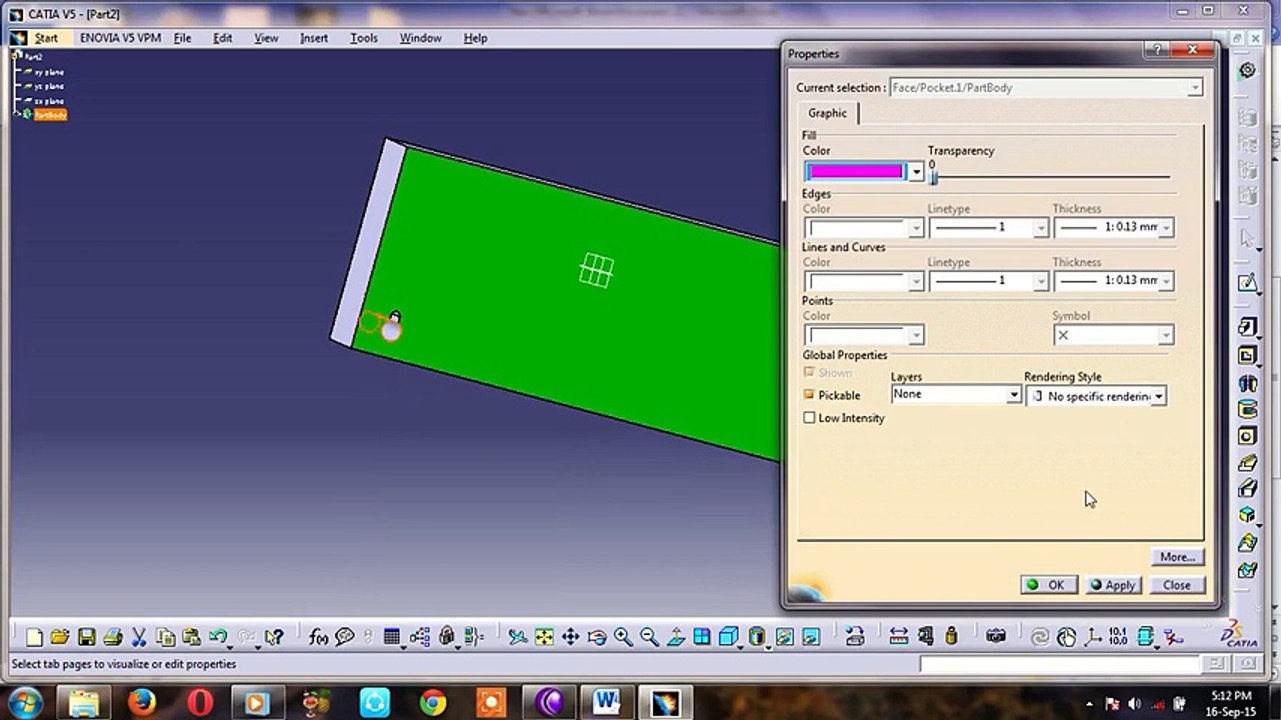Print using the printer icon in toolbar

pyautogui.click(x=112, y=636)
